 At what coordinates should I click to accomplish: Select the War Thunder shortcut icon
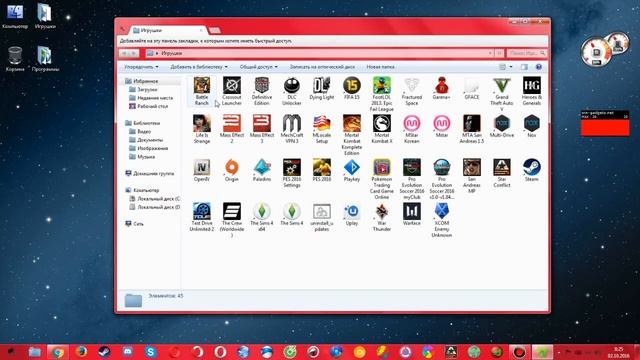point(382,217)
